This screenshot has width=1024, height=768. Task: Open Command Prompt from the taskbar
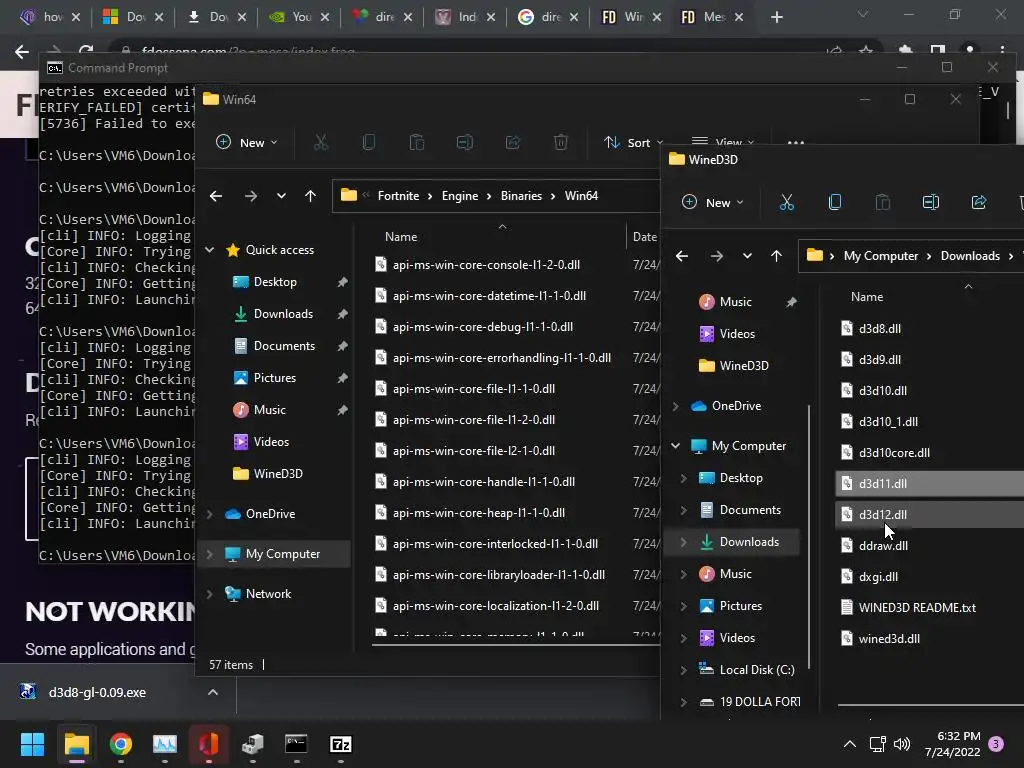point(296,744)
